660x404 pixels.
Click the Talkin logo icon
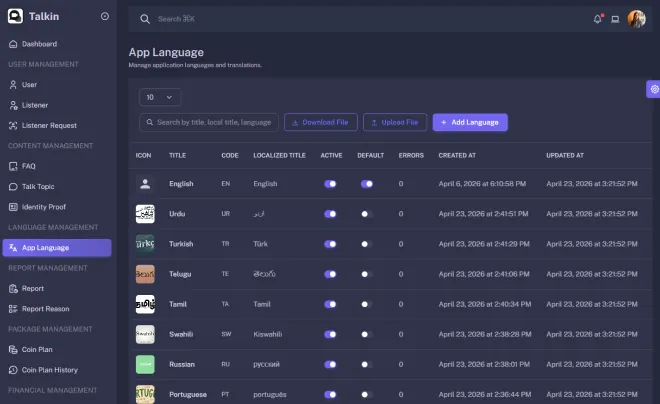[x=15, y=16]
